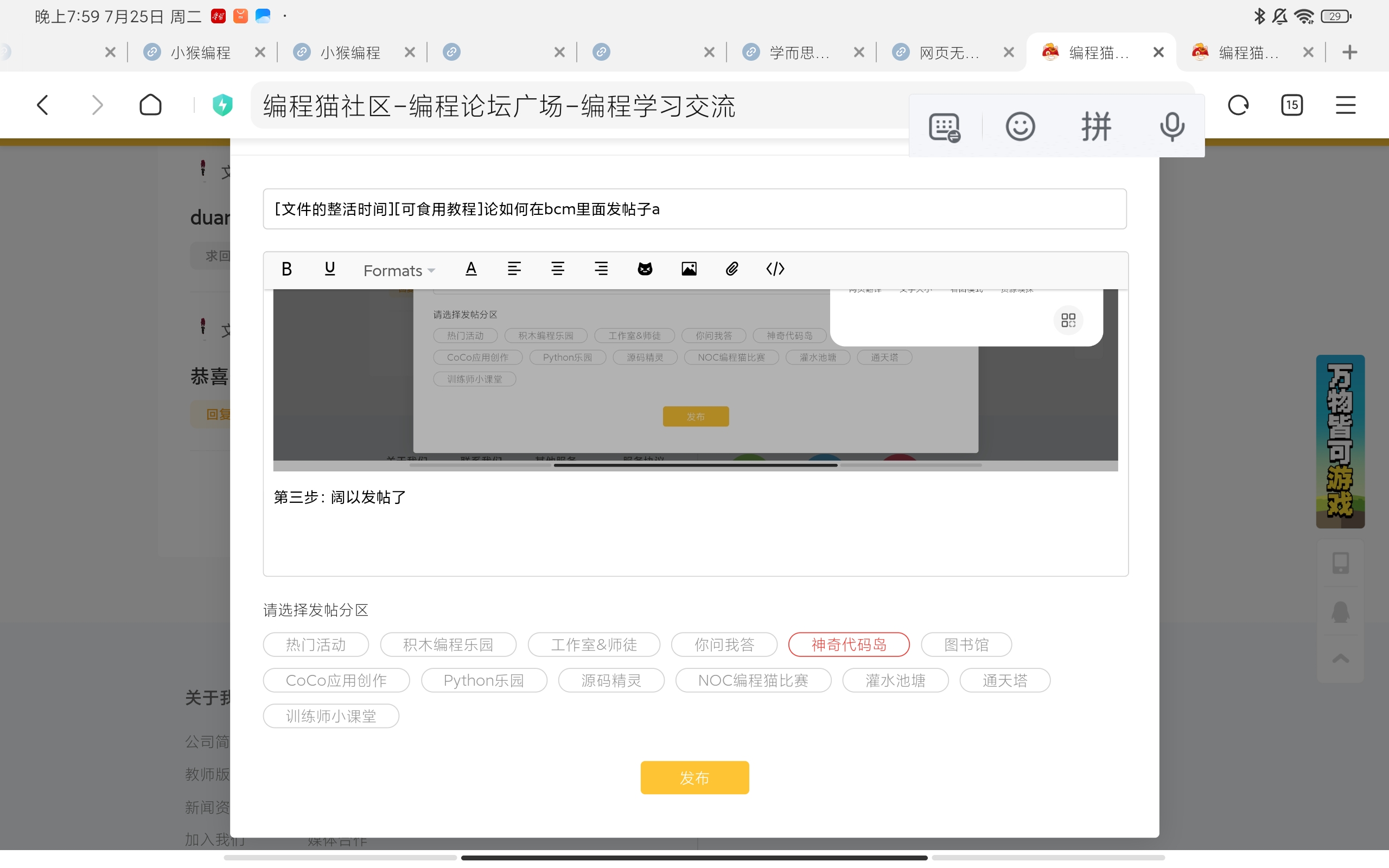The width and height of the screenshot is (1389, 868).
Task: Select the 工作室&师徒 category
Action: coord(594,644)
